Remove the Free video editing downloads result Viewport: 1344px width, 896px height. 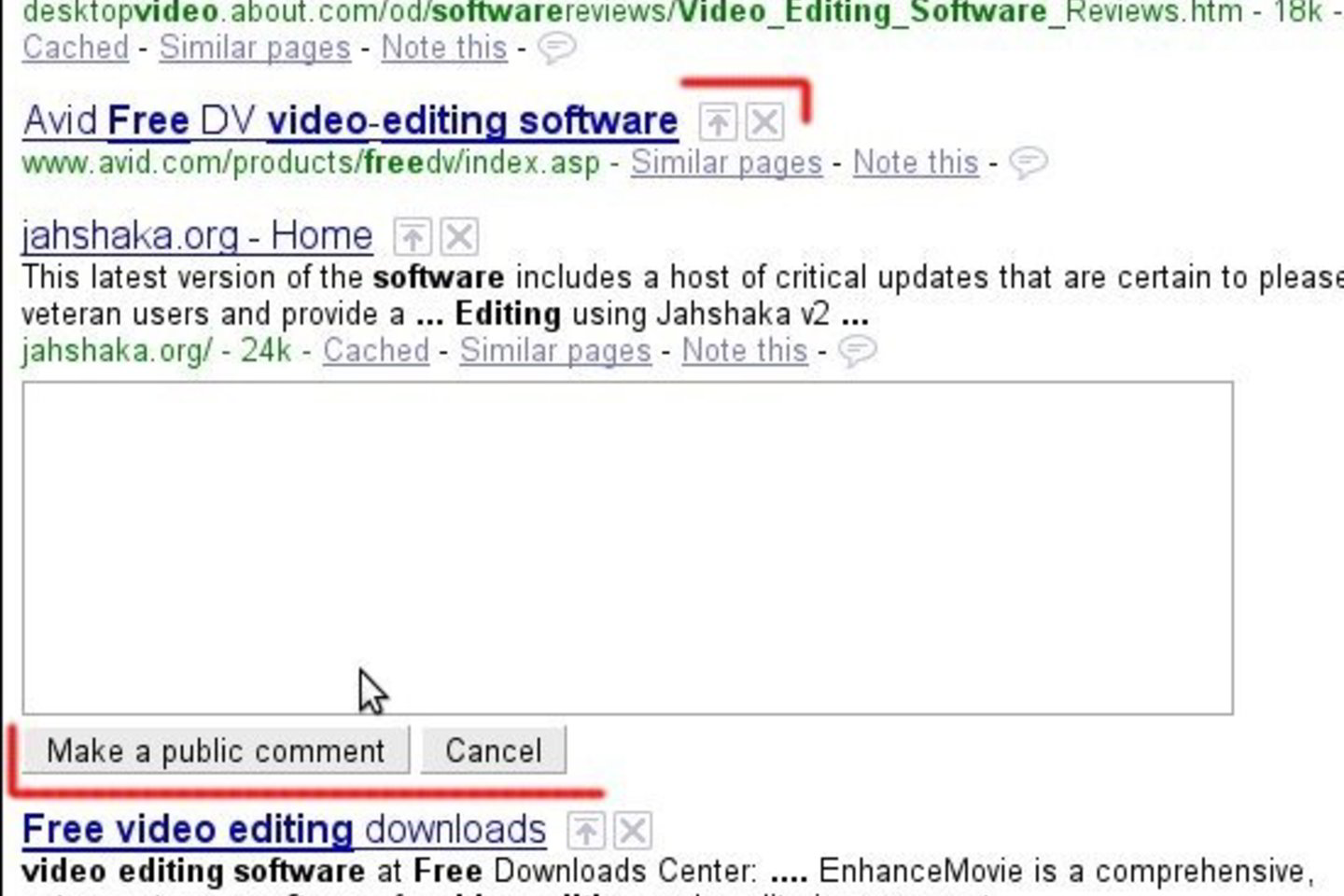(x=632, y=831)
